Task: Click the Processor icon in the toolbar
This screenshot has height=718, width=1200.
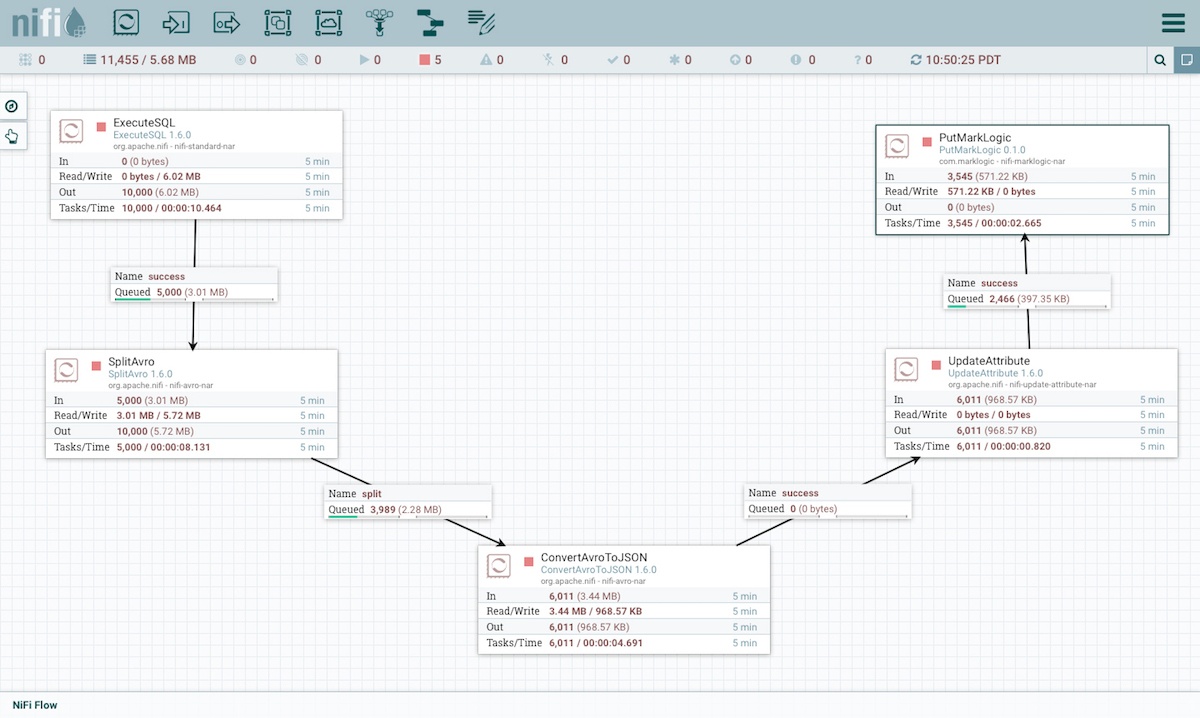Action: (x=126, y=22)
